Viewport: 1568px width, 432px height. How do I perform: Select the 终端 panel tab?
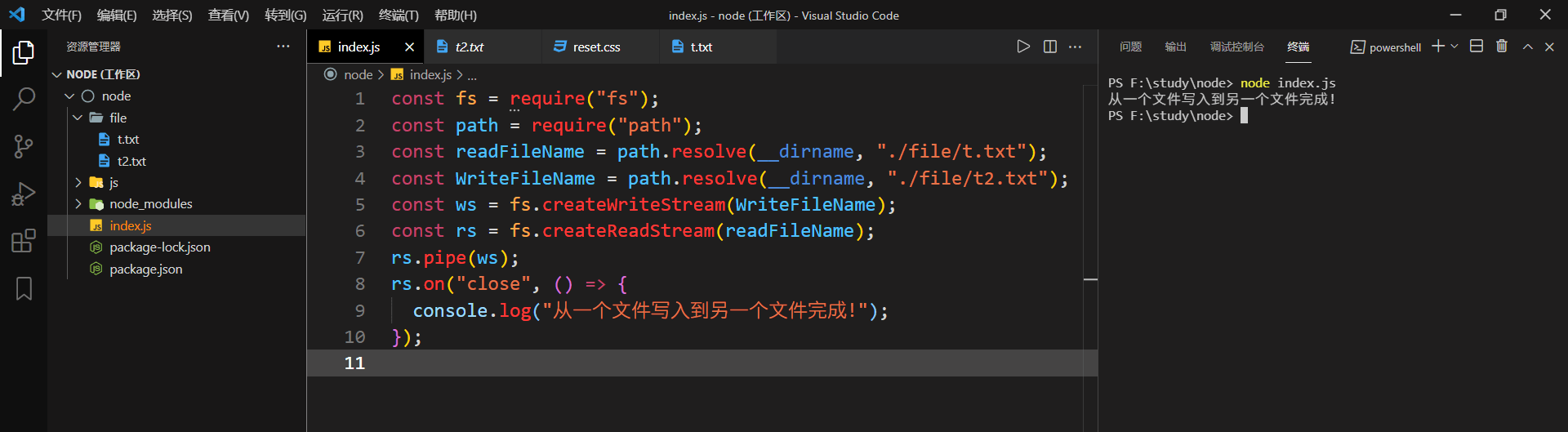point(1298,47)
